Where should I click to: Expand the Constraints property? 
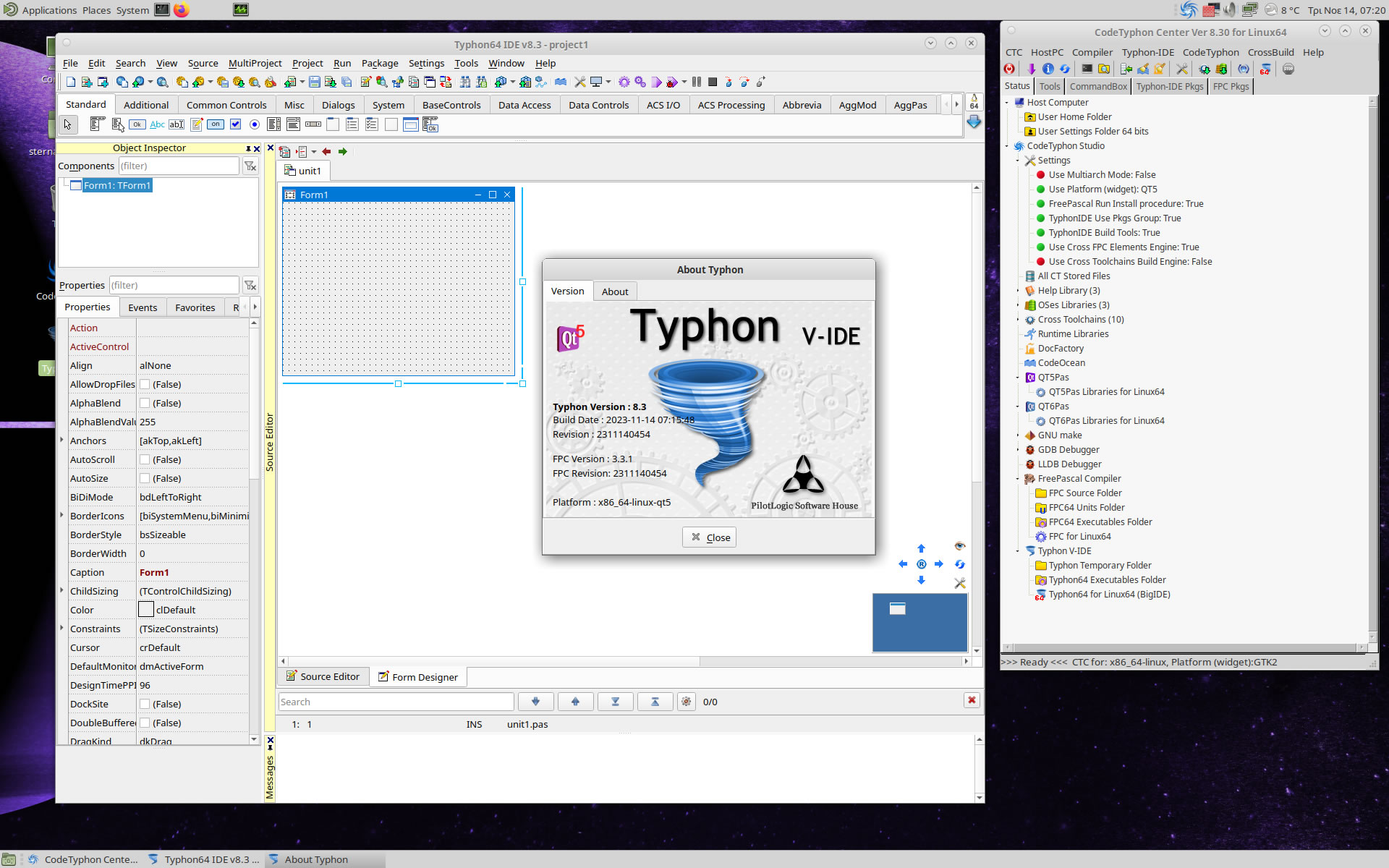pos(62,628)
